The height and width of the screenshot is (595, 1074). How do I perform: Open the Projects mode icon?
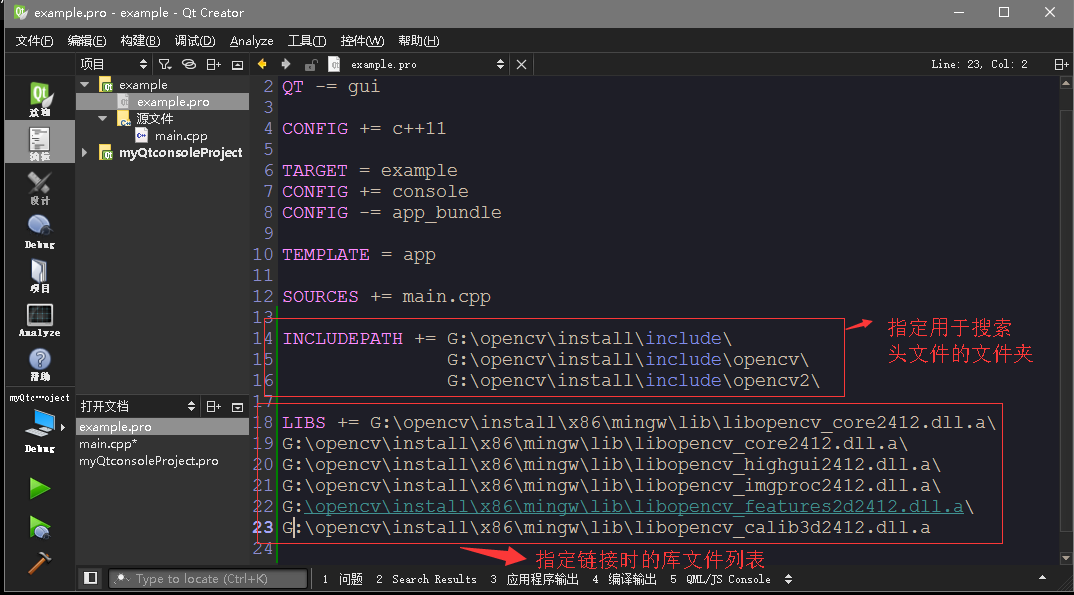40,276
